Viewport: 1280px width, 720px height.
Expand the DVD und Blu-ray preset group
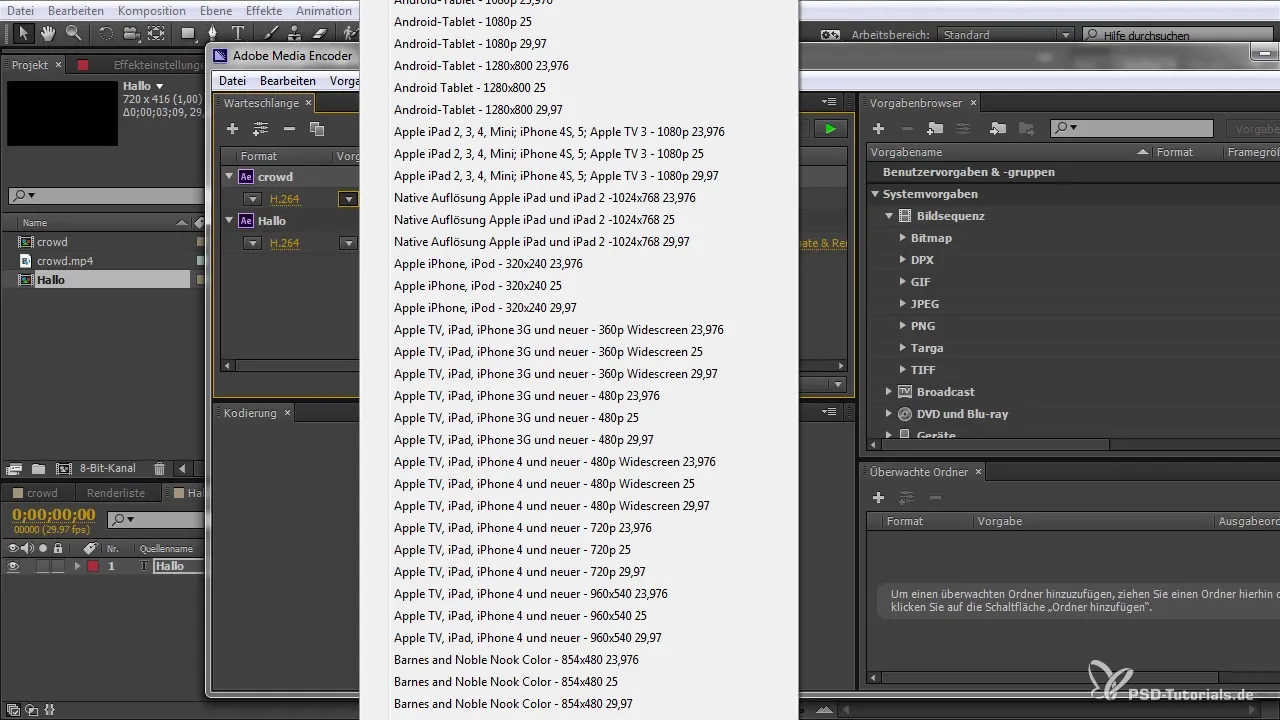click(x=889, y=414)
